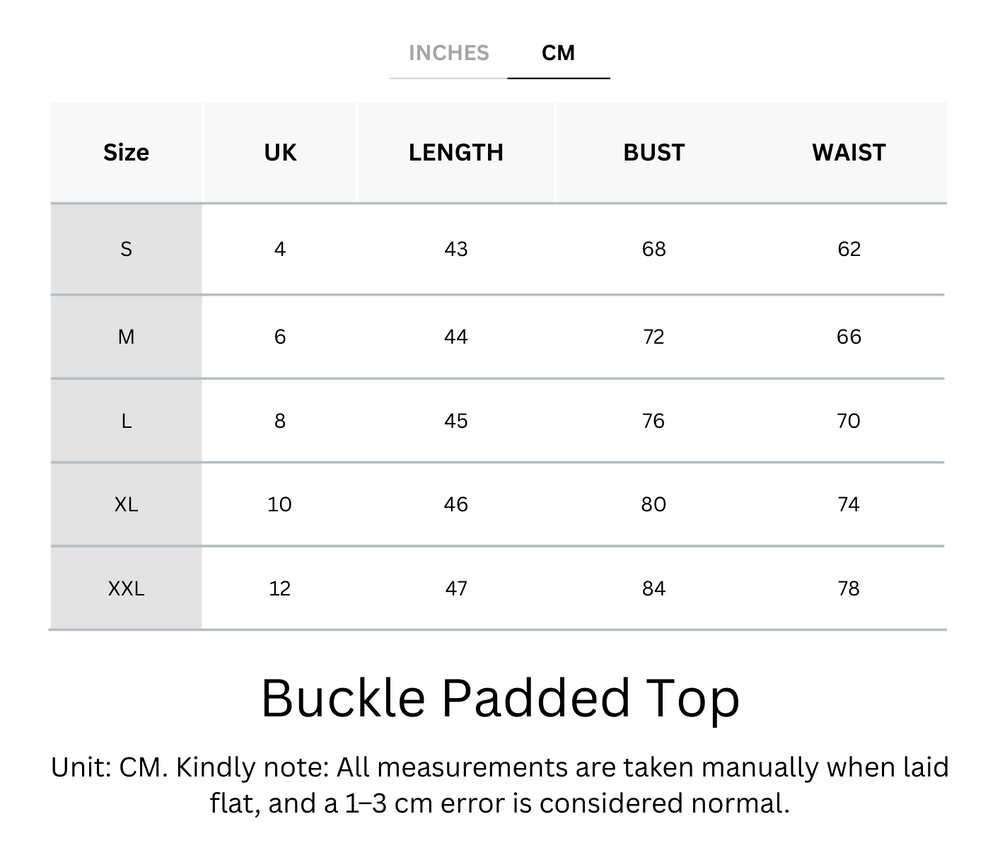Click the Size column header

pos(126,152)
